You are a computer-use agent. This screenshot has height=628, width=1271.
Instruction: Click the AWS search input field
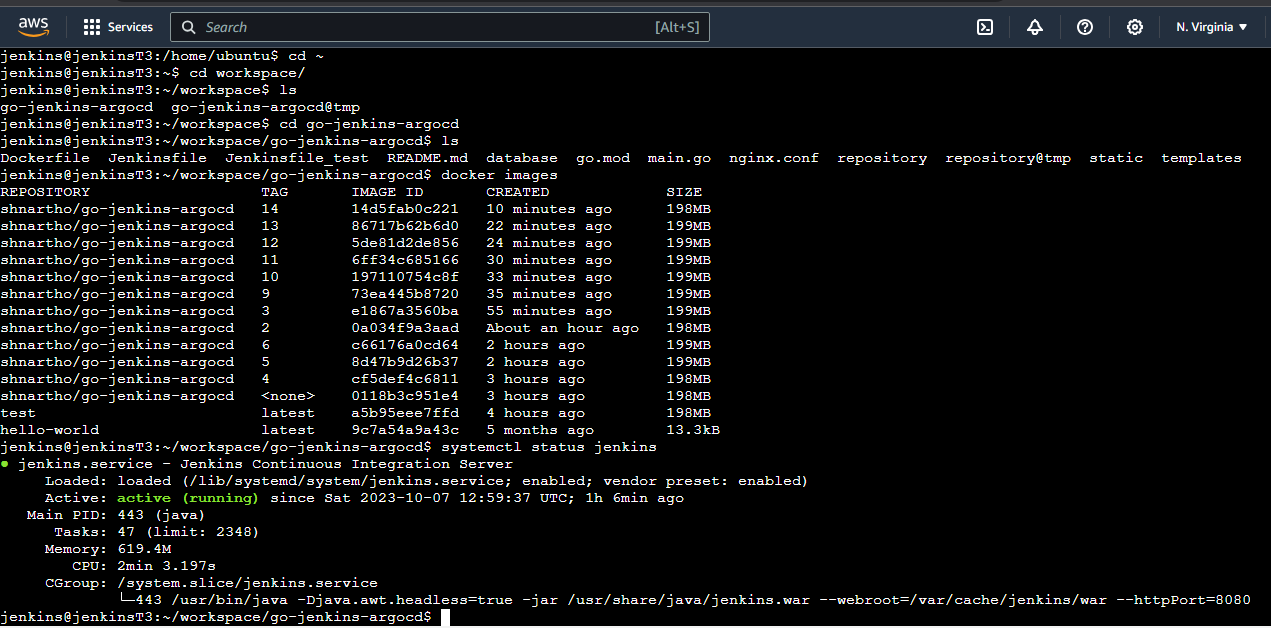point(440,27)
